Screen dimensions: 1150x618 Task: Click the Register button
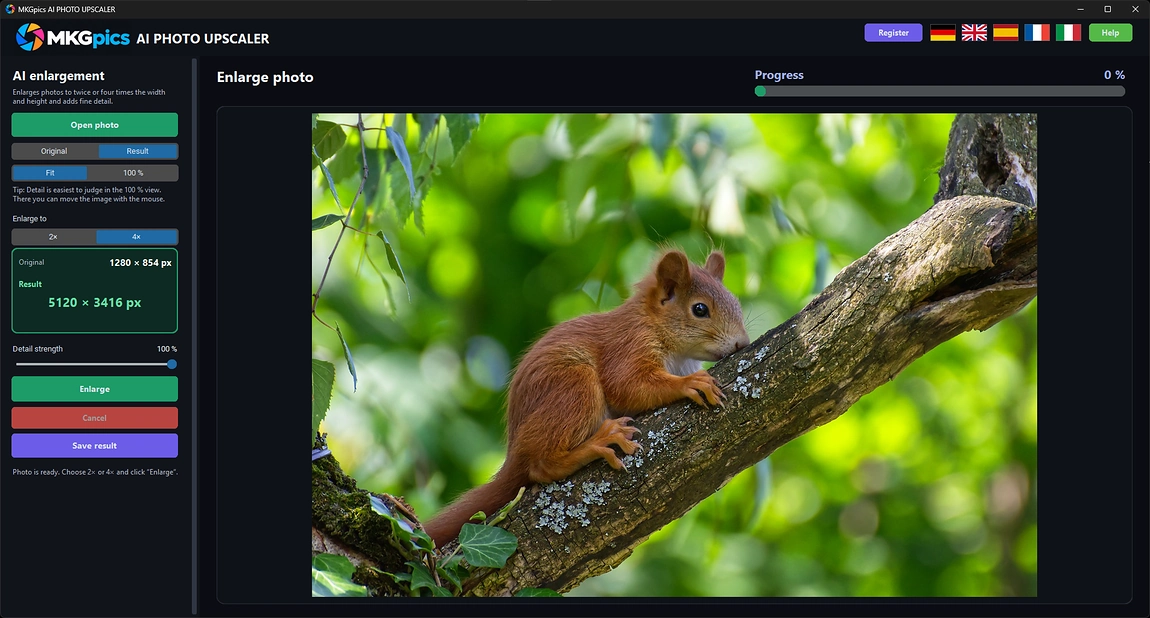click(893, 32)
